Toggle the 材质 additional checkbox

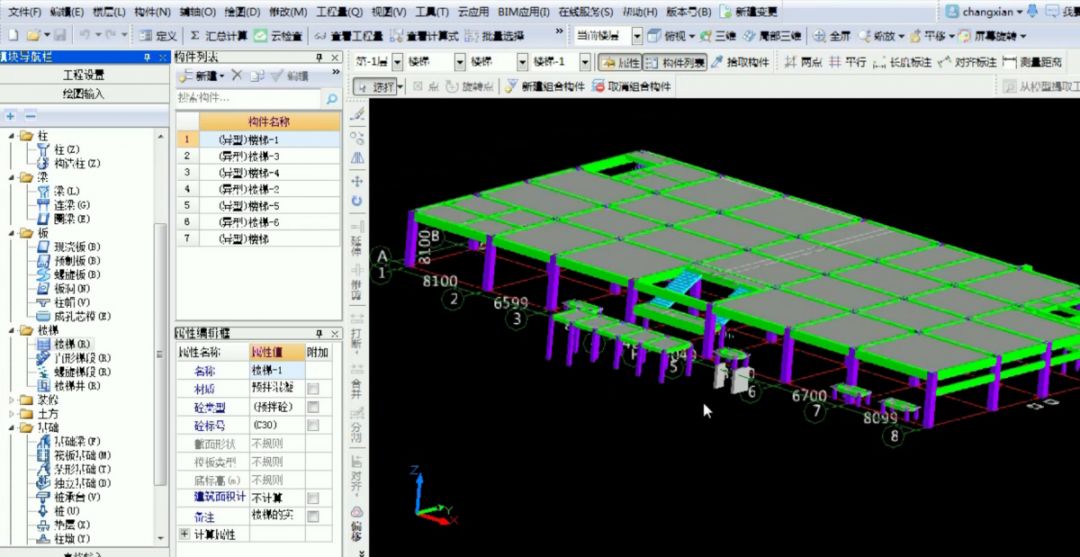point(313,389)
